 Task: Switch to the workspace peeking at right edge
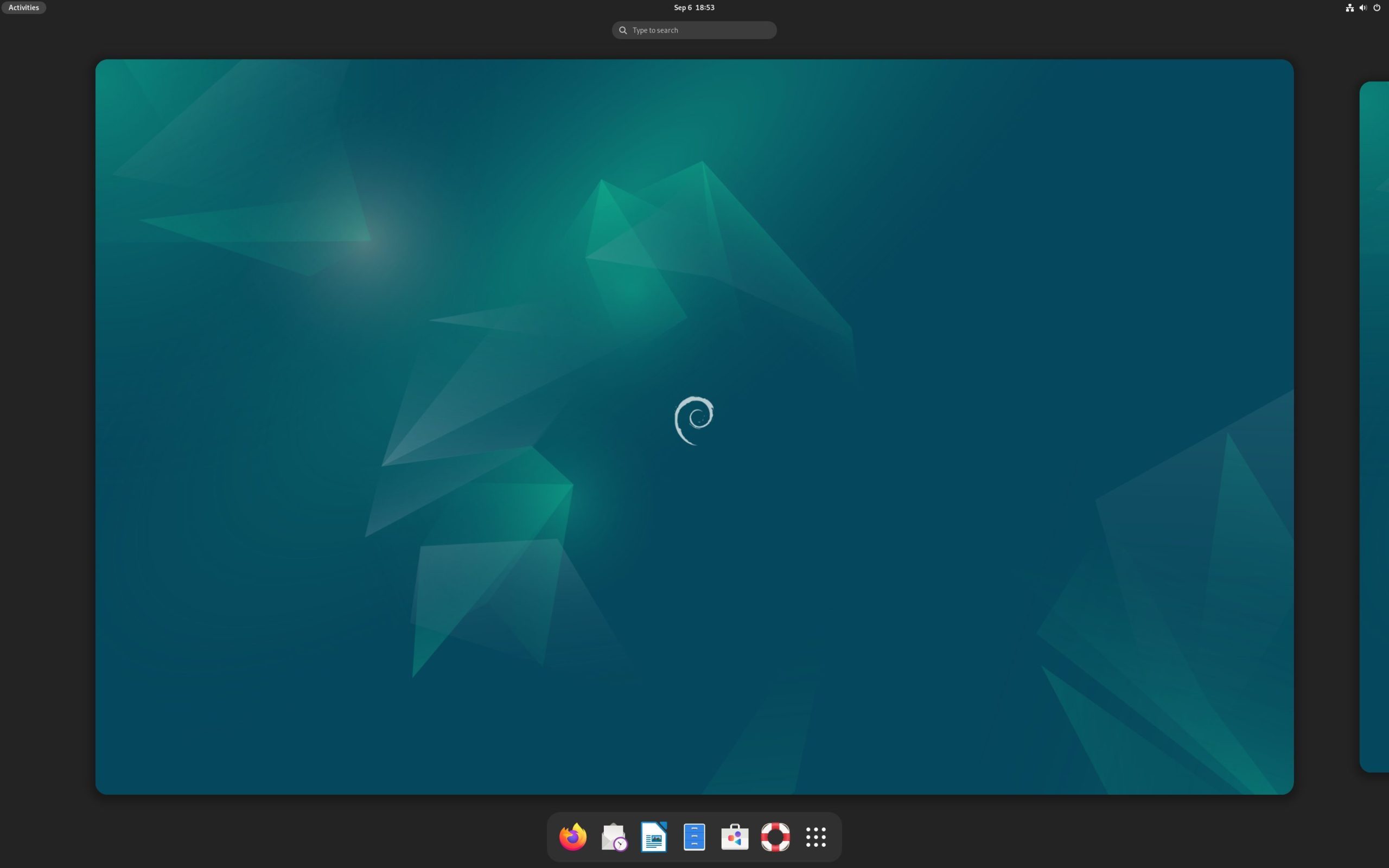1375,426
